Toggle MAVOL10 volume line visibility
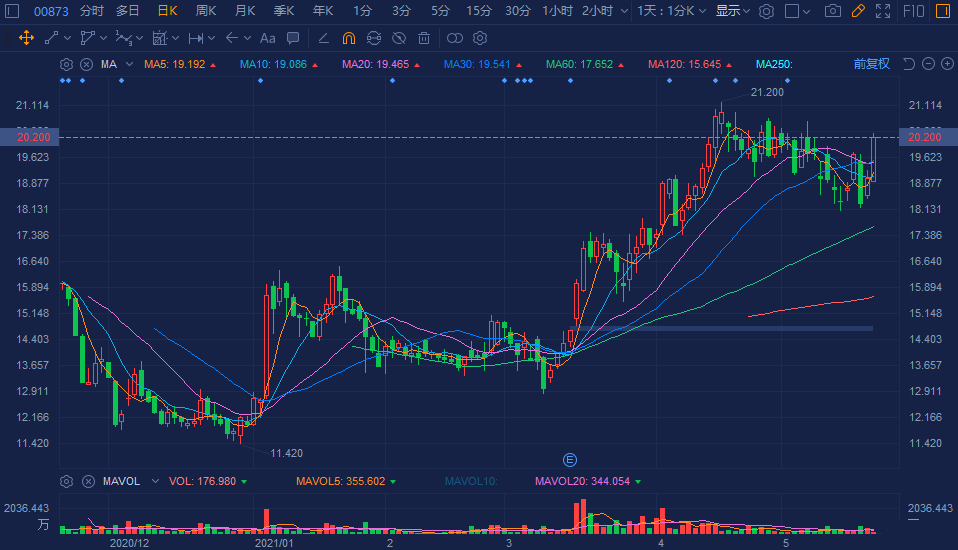The height and width of the screenshot is (550, 958). [x=471, y=481]
